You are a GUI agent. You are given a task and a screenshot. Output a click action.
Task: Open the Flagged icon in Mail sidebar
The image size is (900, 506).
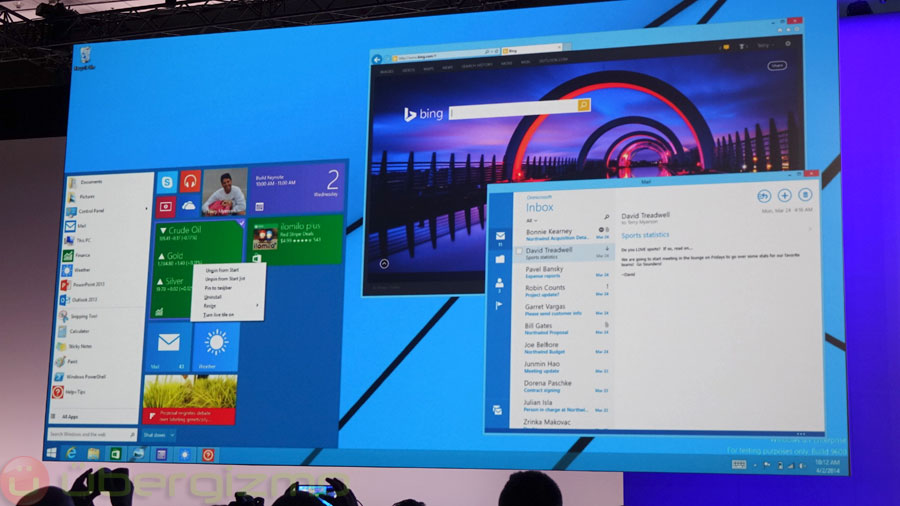pos(498,305)
